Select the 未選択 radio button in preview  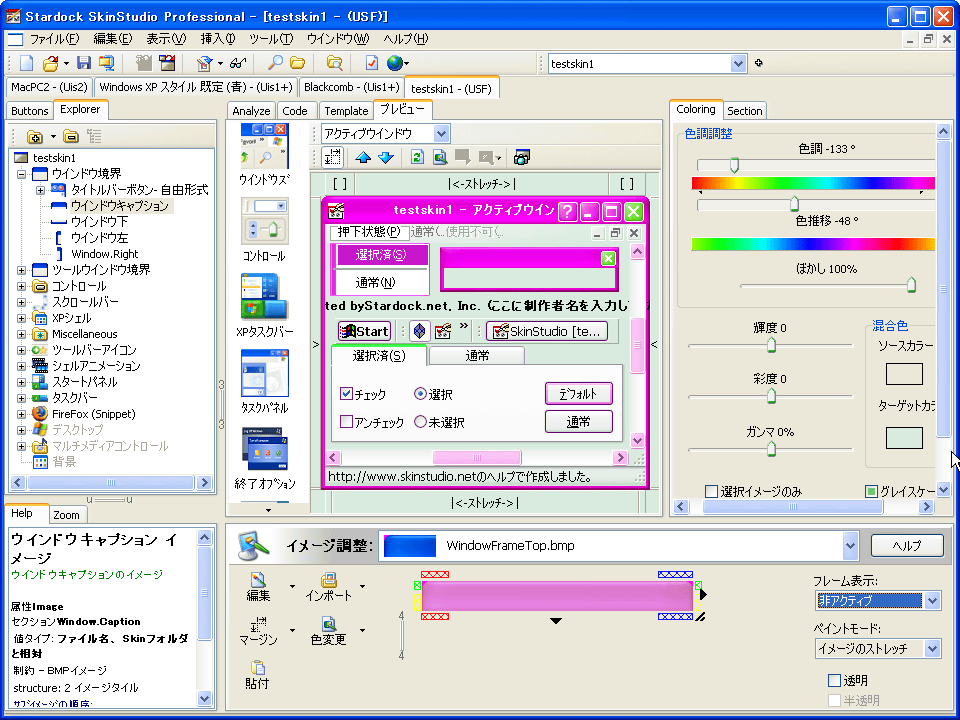click(x=420, y=421)
